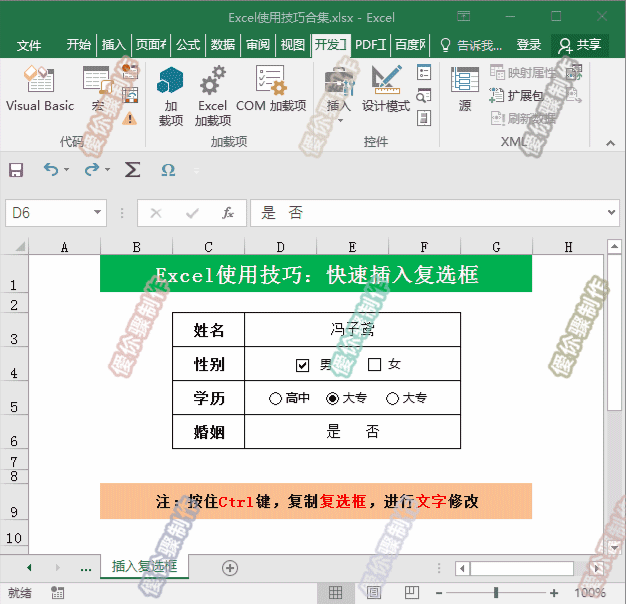Click the 共享 share button
Screen dimensions: 626x604
point(580,45)
